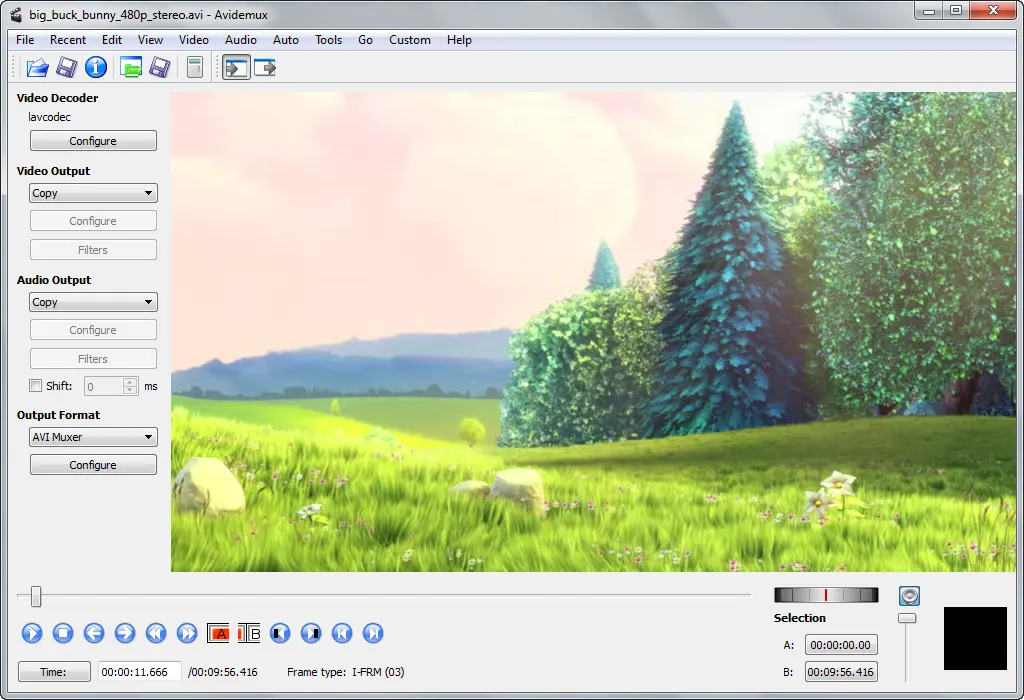Play the loaded video
1024x700 pixels.
pyautogui.click(x=31, y=633)
